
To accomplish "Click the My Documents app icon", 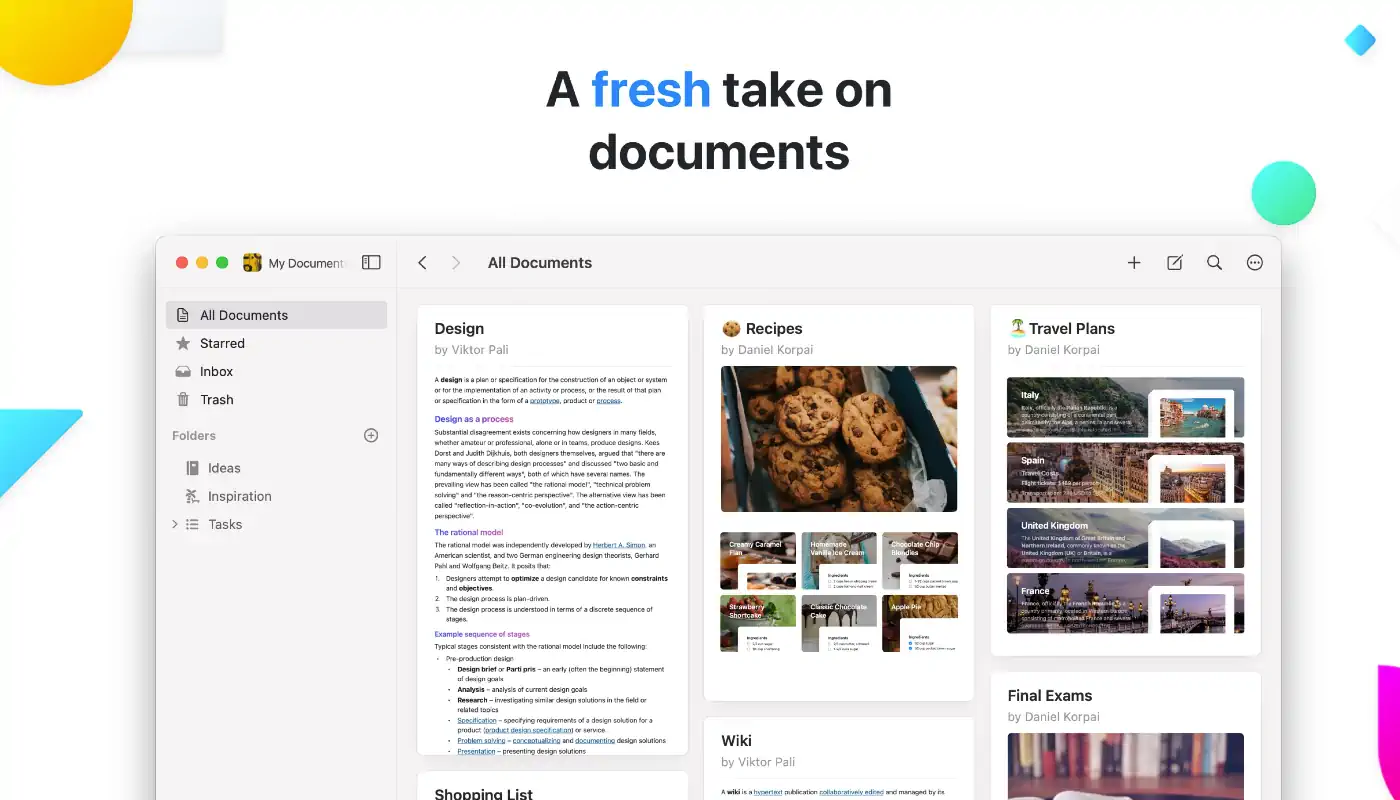I will pyautogui.click(x=252, y=263).
